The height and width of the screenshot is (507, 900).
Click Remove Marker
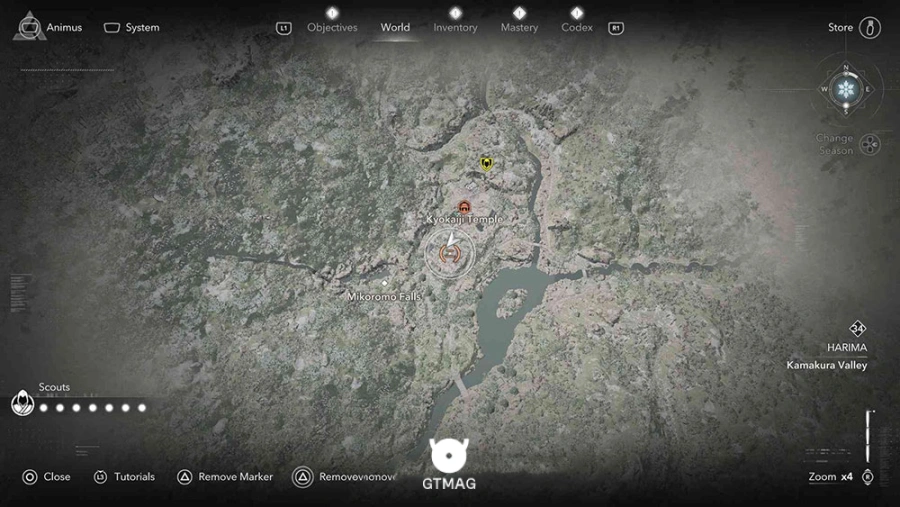coord(224,477)
